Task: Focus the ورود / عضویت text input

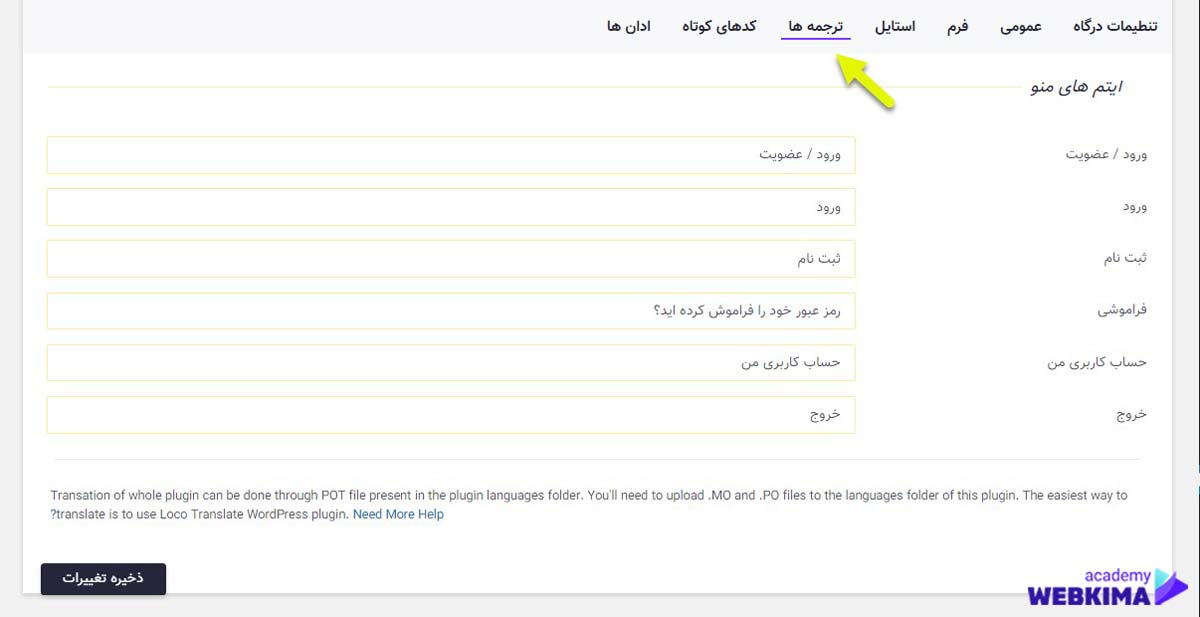Action: pos(451,155)
